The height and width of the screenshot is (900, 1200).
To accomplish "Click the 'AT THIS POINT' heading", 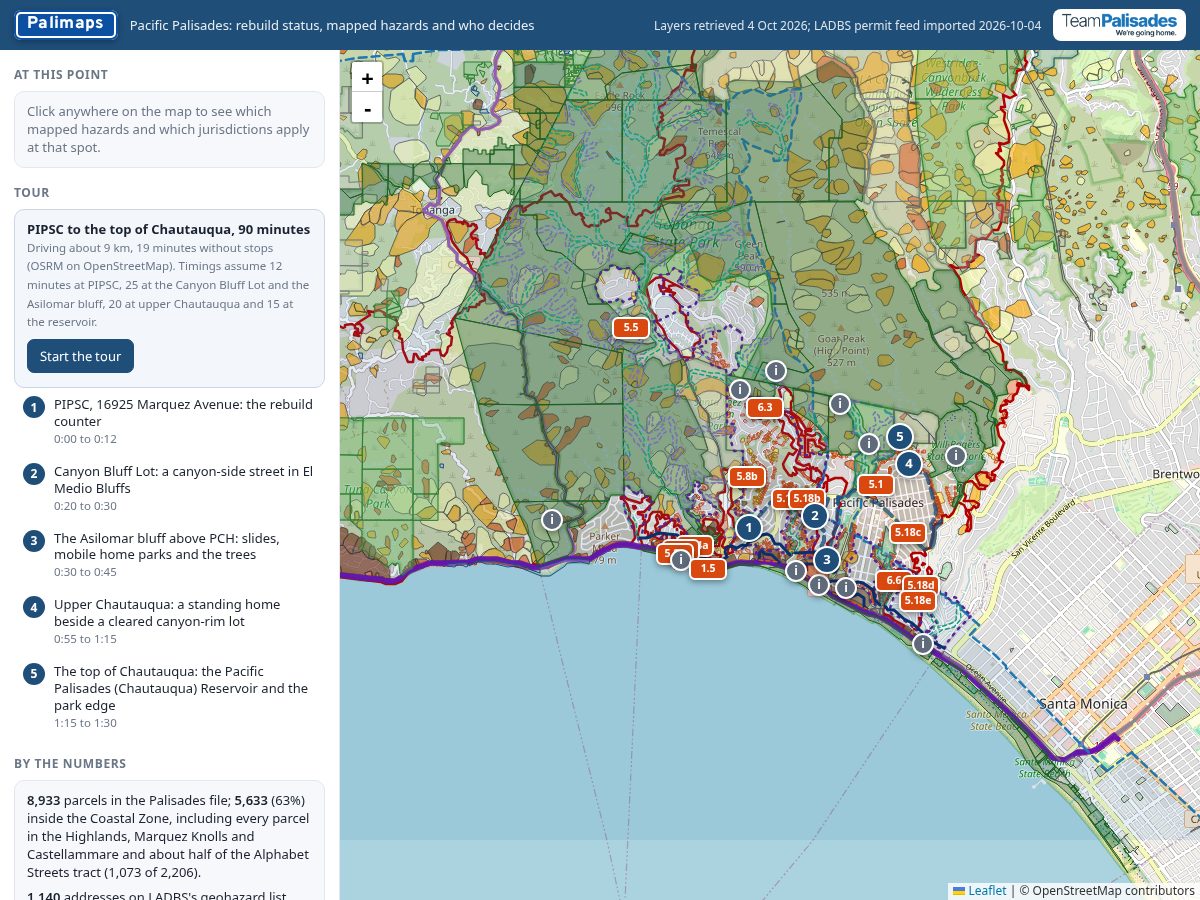I will pyautogui.click(x=61, y=75).
